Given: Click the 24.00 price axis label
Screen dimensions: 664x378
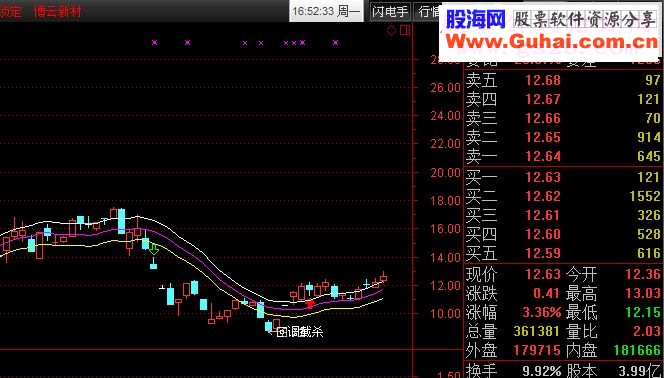Looking at the screenshot, I should click(445, 116).
